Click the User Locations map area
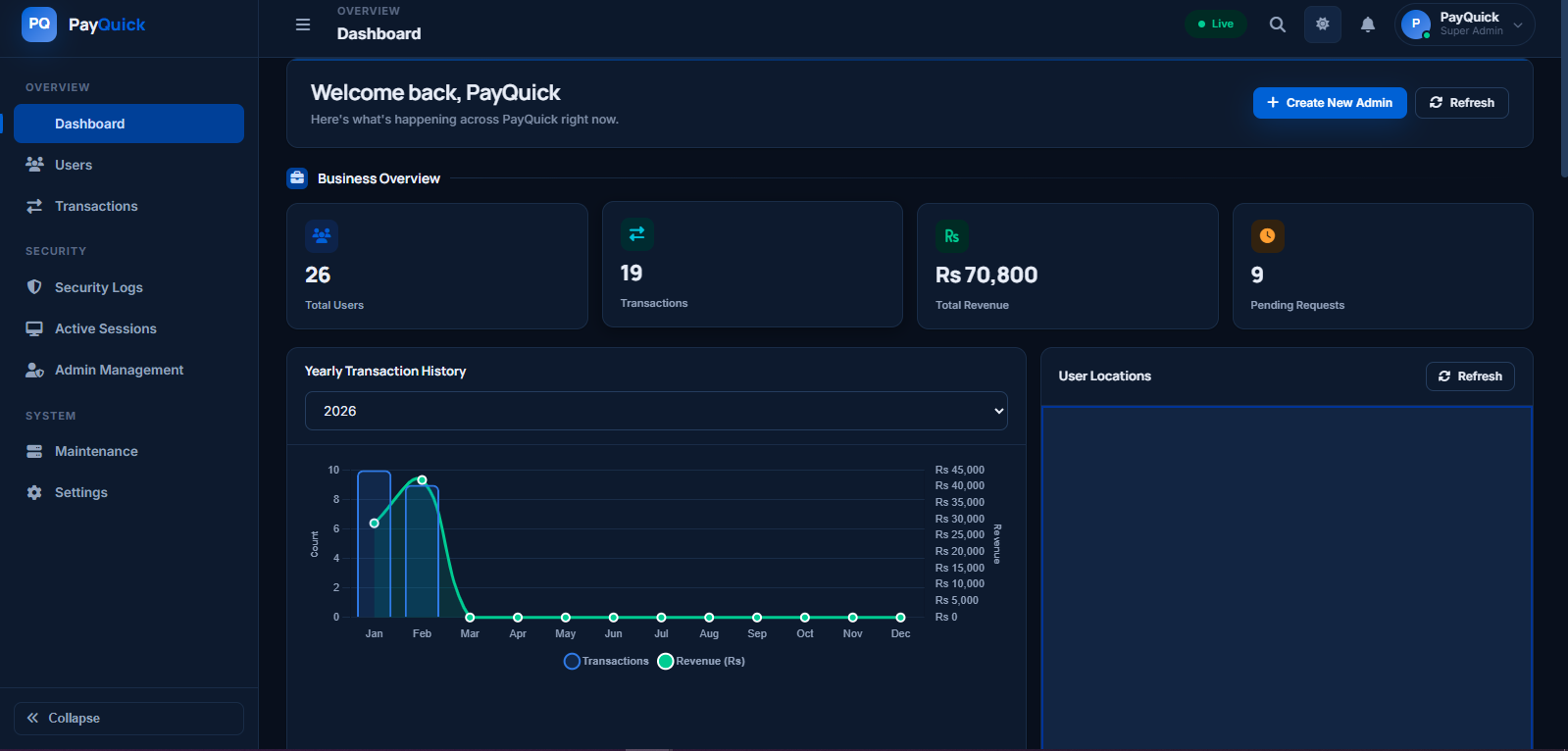The image size is (1568, 751). click(x=1287, y=578)
